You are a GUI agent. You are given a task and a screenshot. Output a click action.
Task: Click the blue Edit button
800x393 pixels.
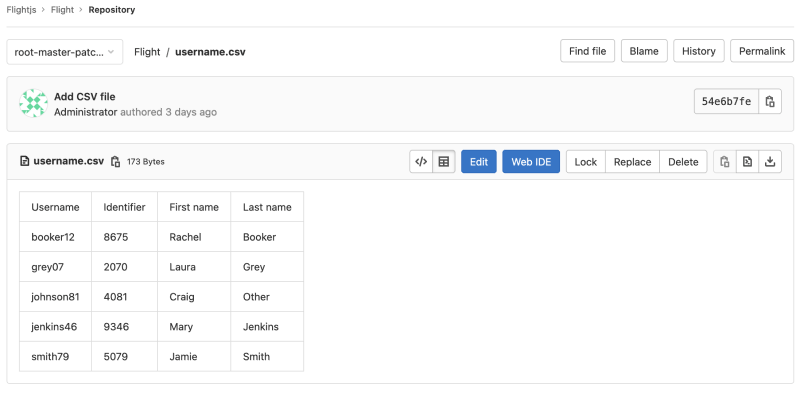click(x=479, y=162)
